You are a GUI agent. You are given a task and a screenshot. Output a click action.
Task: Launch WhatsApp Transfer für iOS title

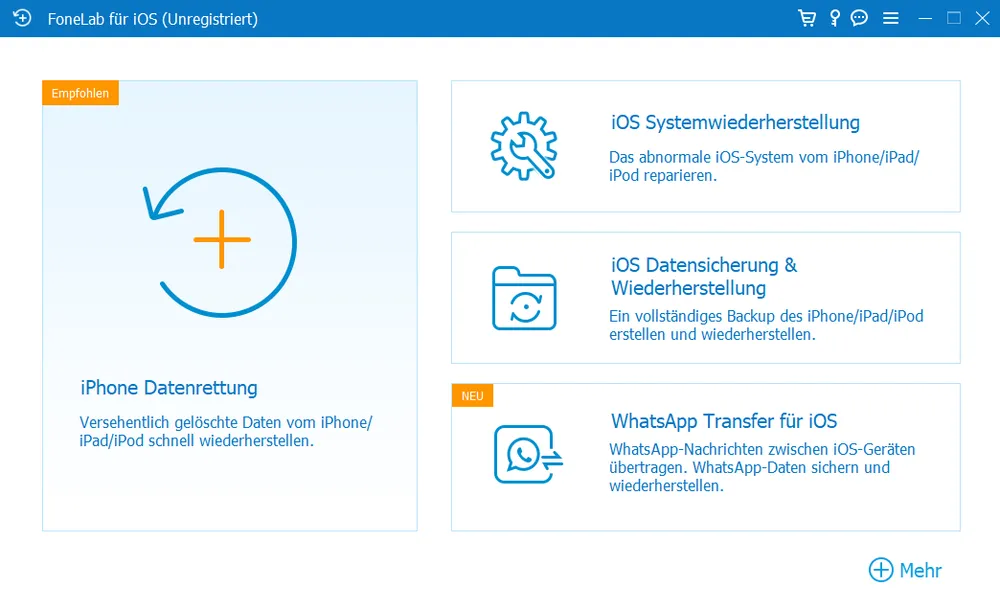[724, 421]
